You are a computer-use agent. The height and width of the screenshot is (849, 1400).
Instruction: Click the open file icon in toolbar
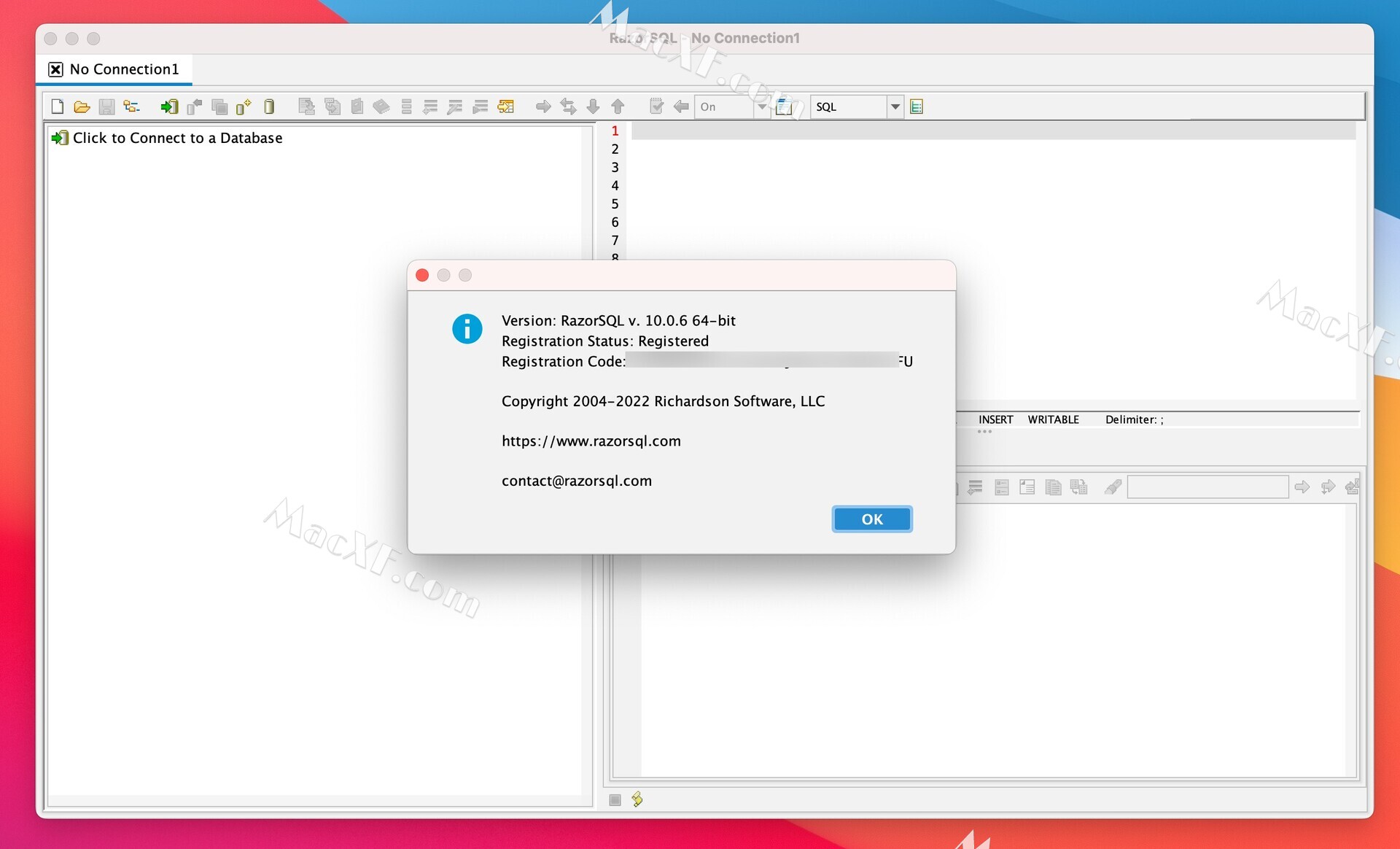coord(80,107)
